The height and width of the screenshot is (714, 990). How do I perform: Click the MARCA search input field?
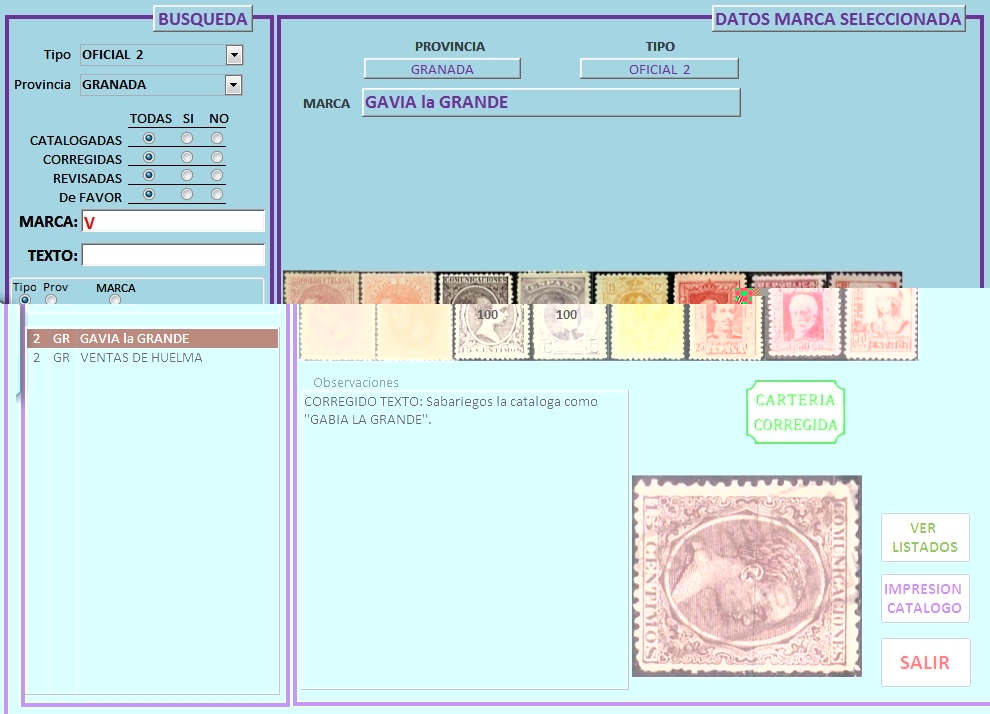173,222
